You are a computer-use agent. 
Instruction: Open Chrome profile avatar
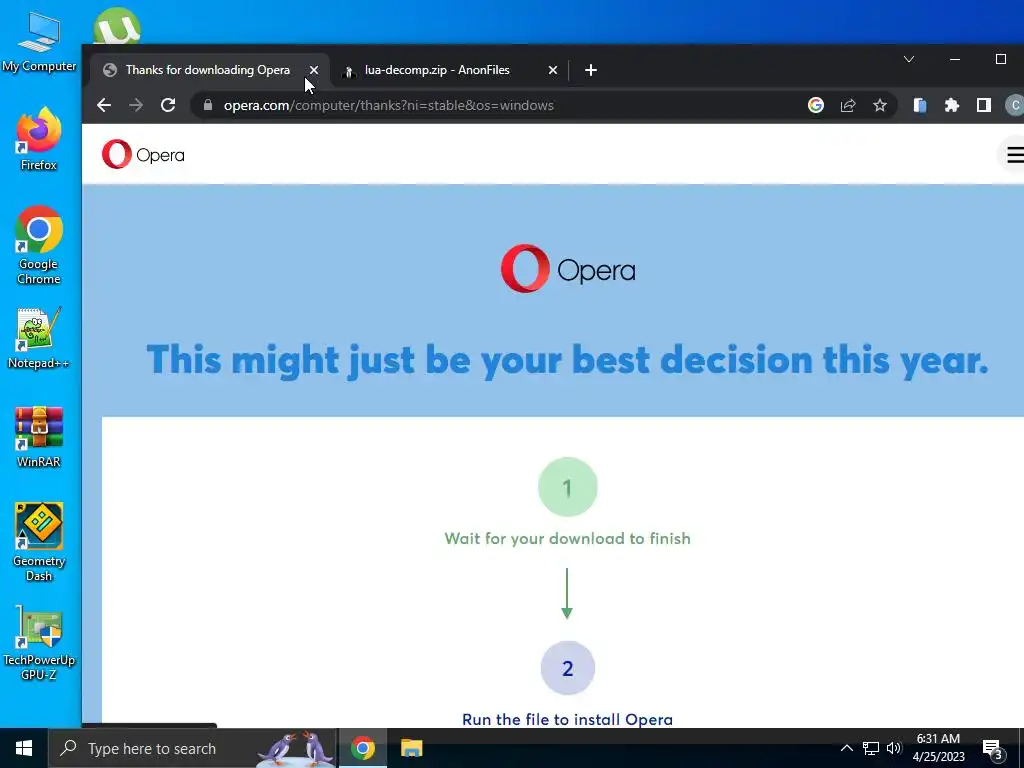[1015, 105]
